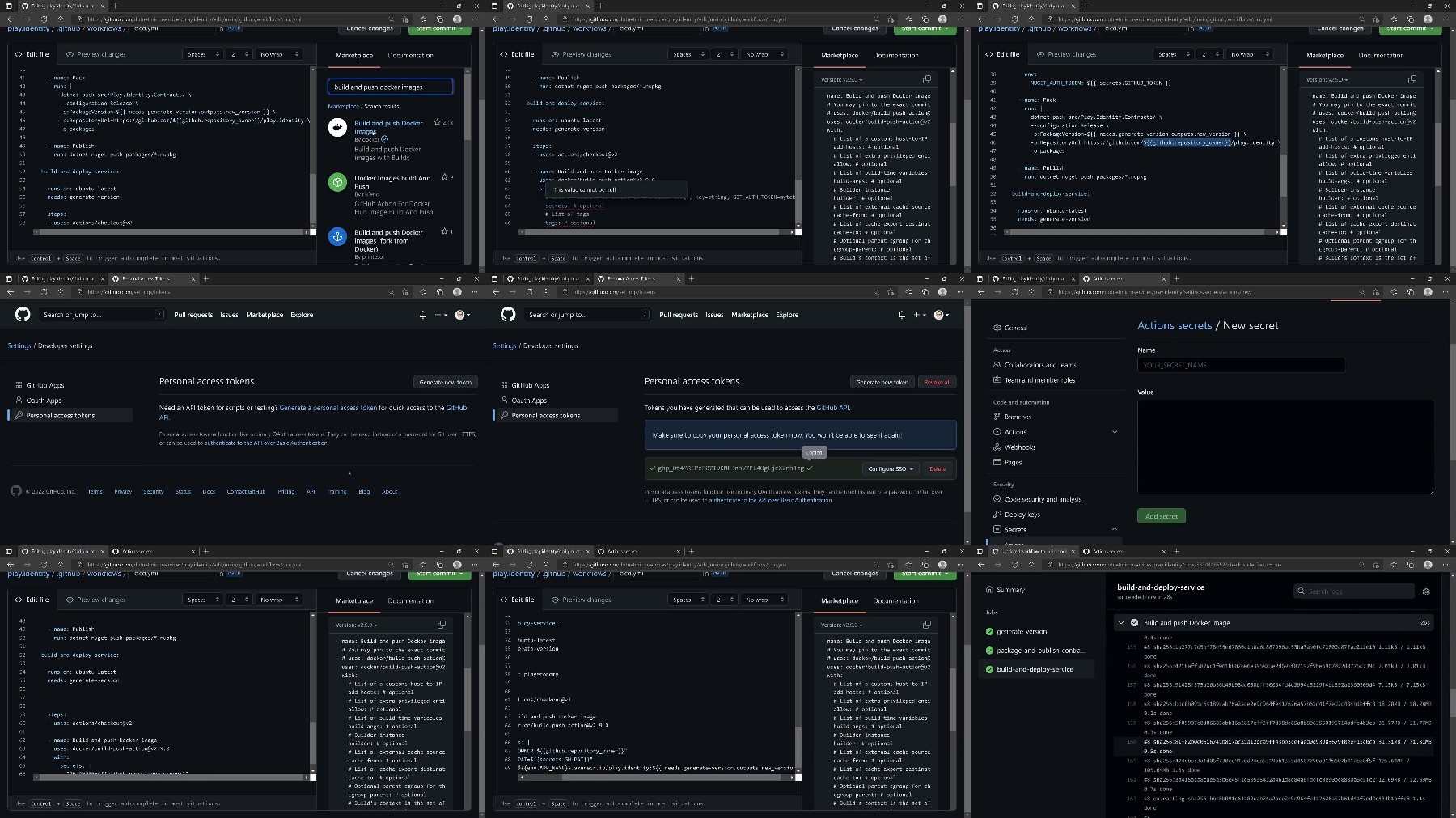Image resolution: width=1456 pixels, height=818 pixels.
Task: Open Contact GitHub link in the footer
Action: [x=246, y=491]
